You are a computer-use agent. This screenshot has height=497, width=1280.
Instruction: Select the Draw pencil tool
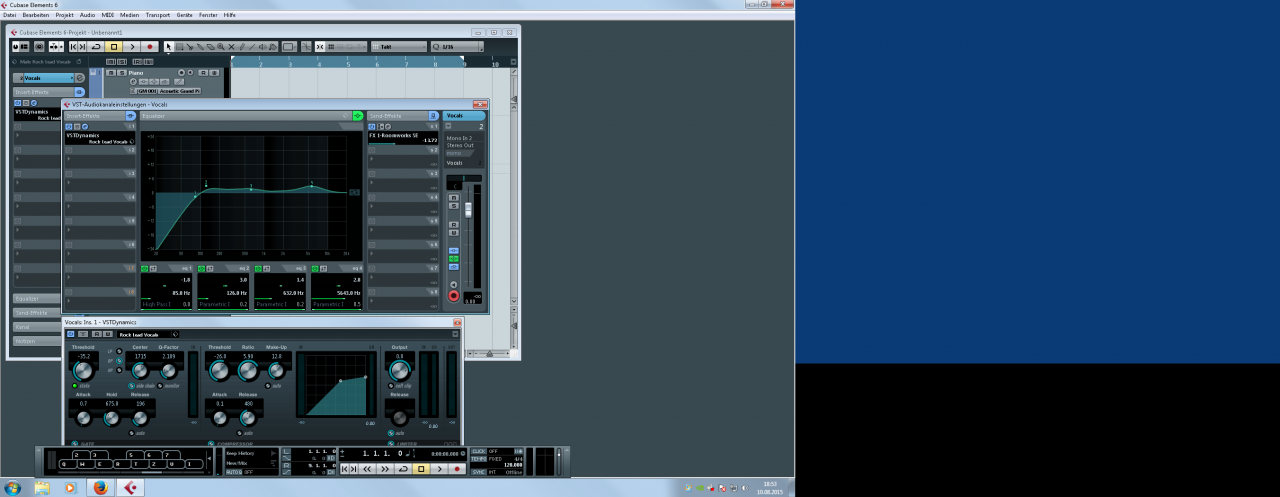242,47
